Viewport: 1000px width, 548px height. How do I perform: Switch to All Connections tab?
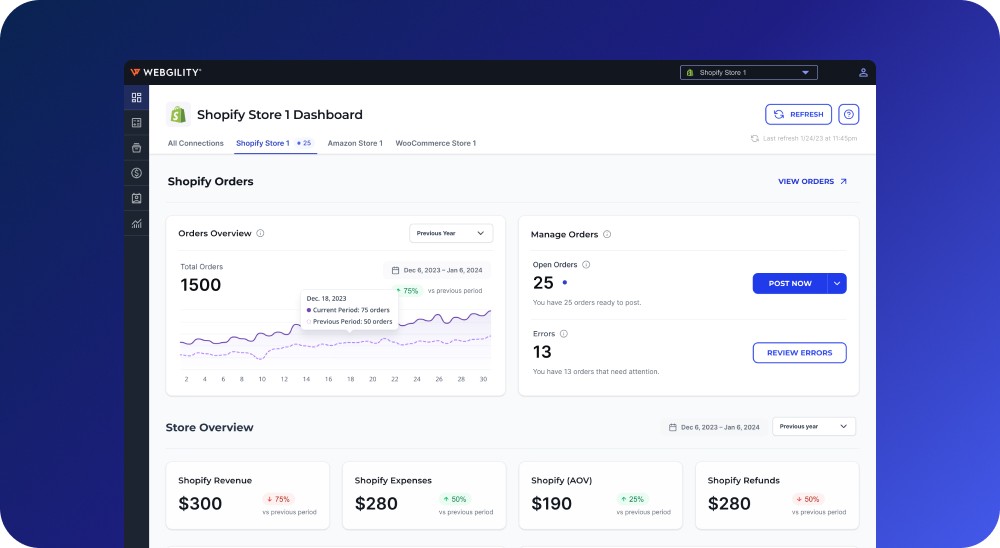tap(196, 144)
